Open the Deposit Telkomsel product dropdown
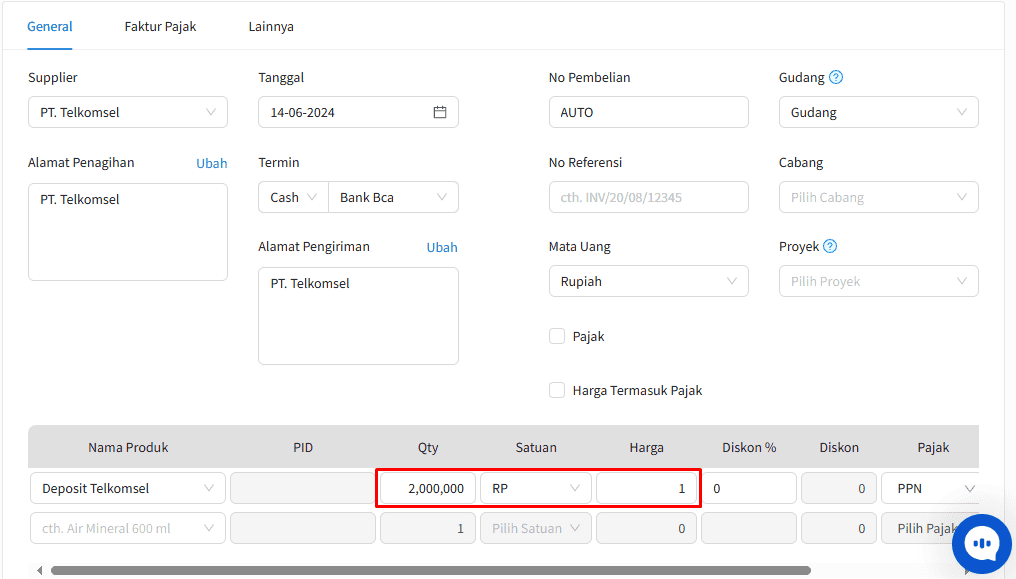 128,488
